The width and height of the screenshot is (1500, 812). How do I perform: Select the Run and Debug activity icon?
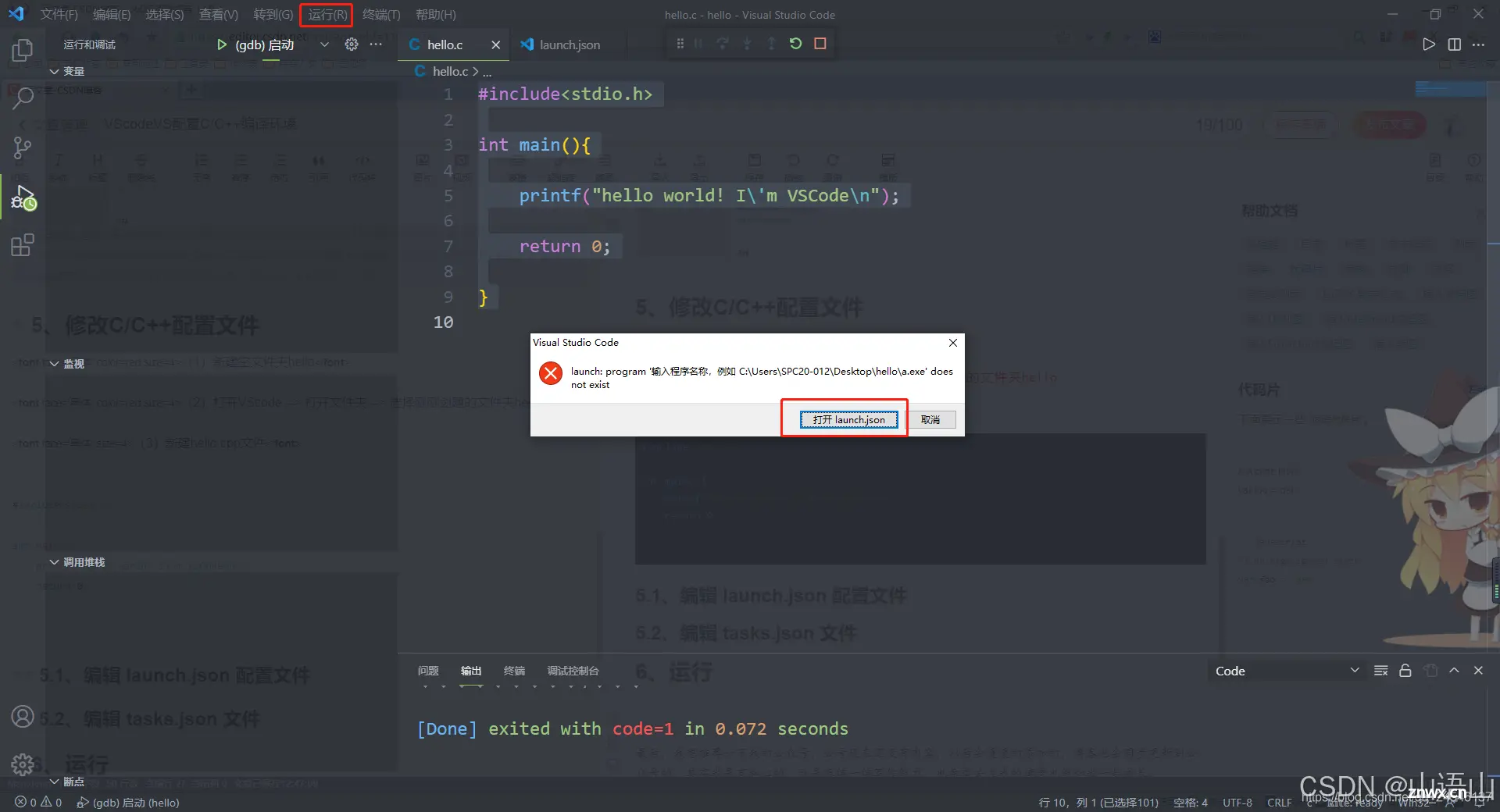pos(23,198)
